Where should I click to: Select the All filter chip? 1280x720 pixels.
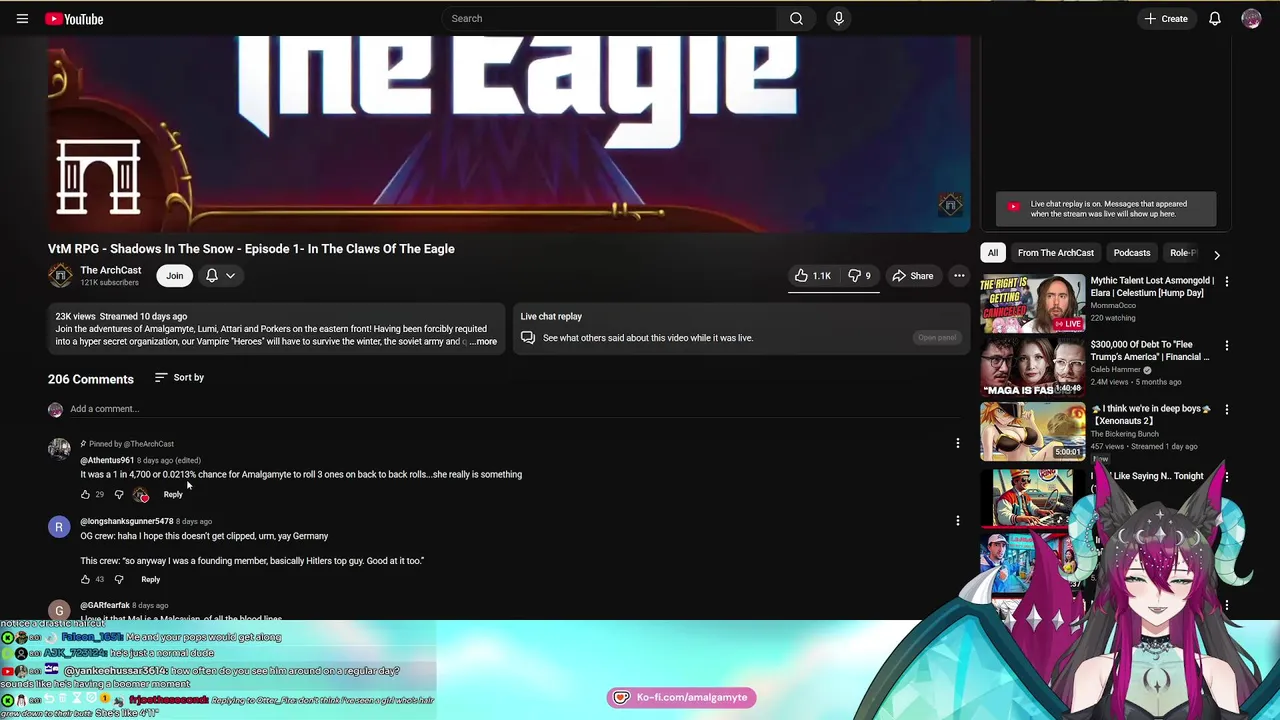993,253
